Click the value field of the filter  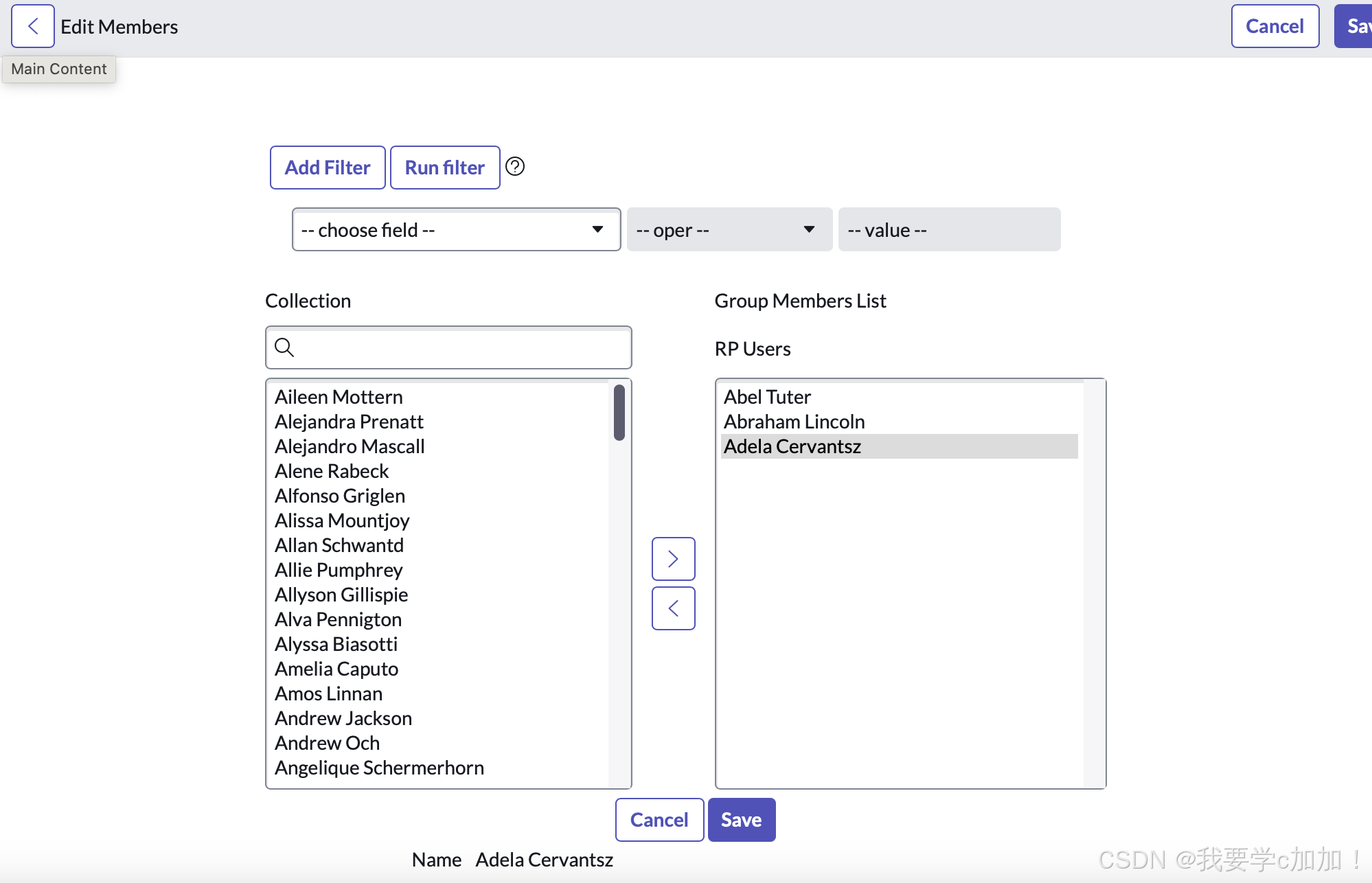[x=949, y=229]
